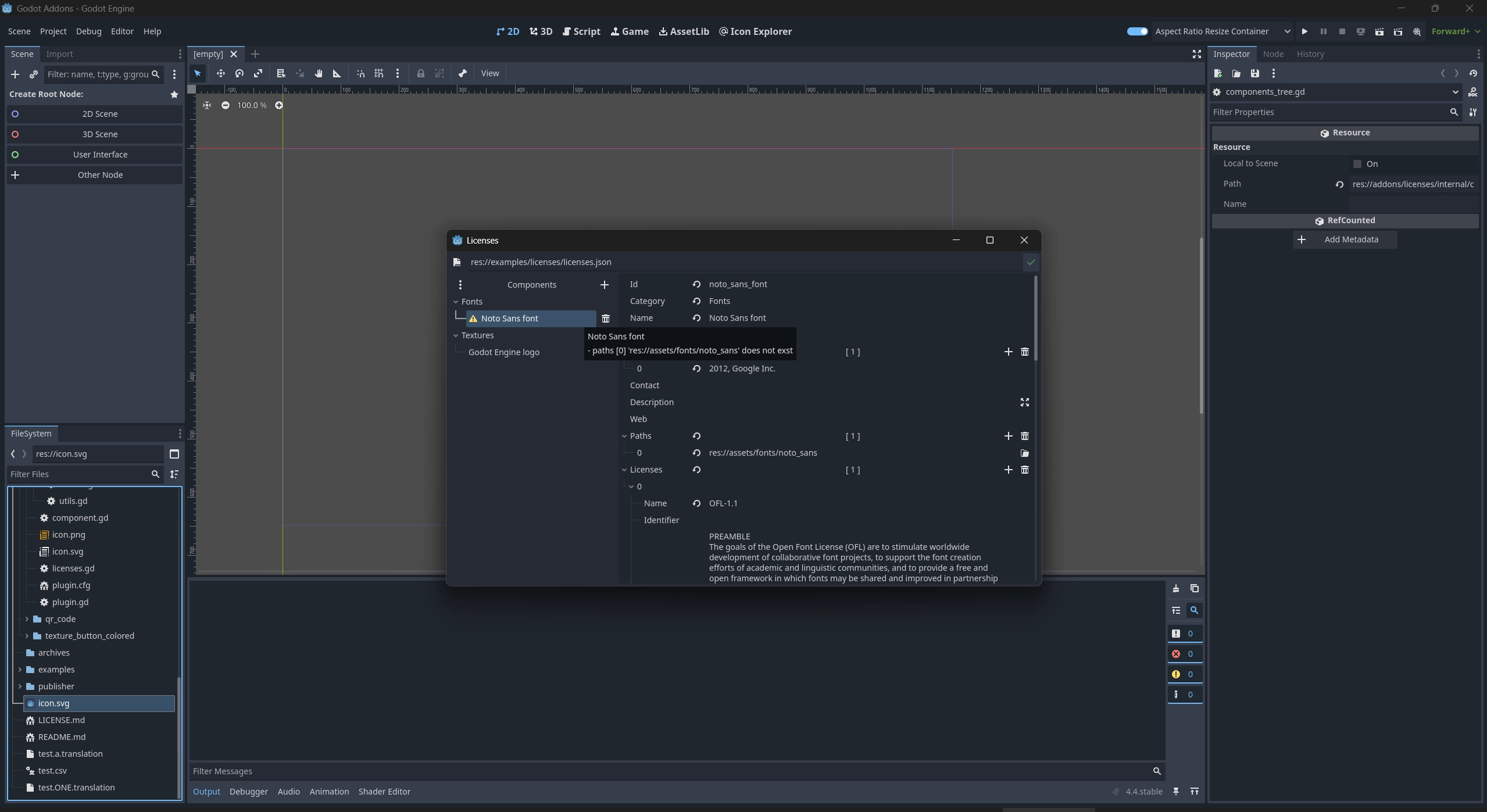Open skeleton options bone icon

(462, 73)
